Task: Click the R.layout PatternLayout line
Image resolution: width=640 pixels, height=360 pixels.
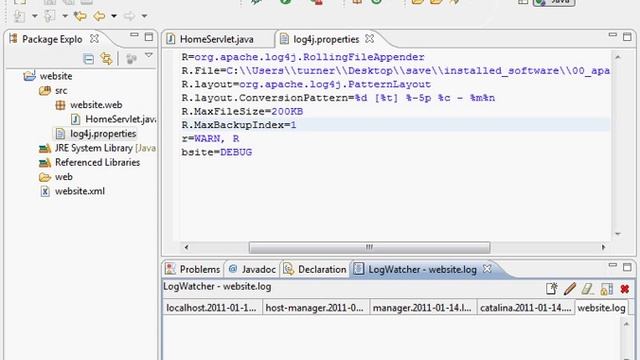Action: 306,84
